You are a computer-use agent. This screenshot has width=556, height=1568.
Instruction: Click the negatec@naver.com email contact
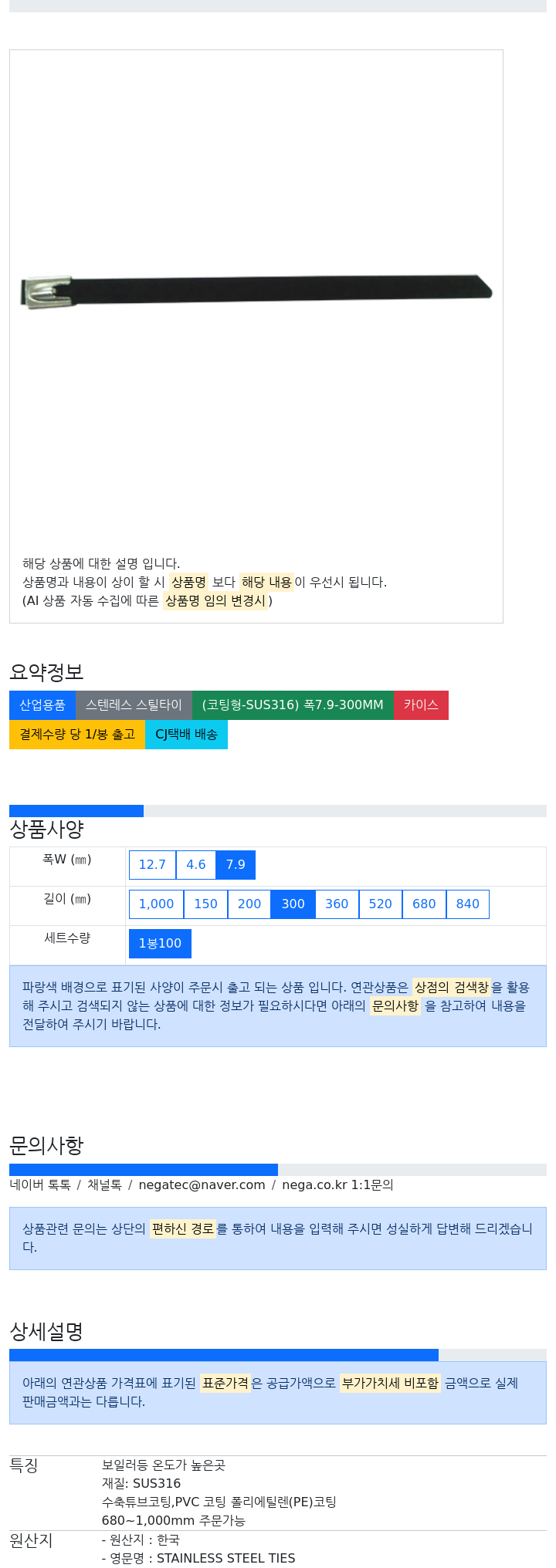pos(202,1184)
